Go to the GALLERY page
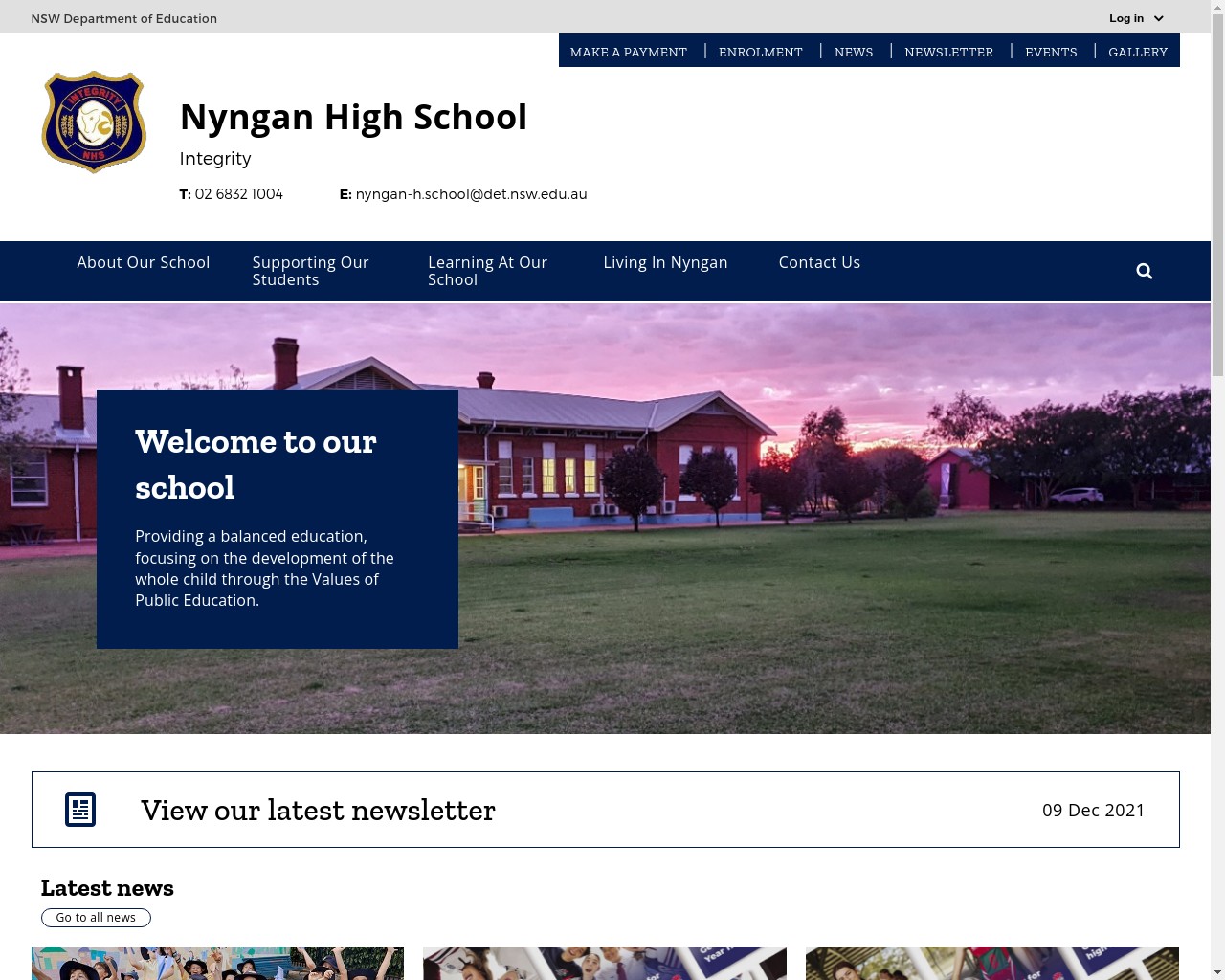 (x=1138, y=52)
